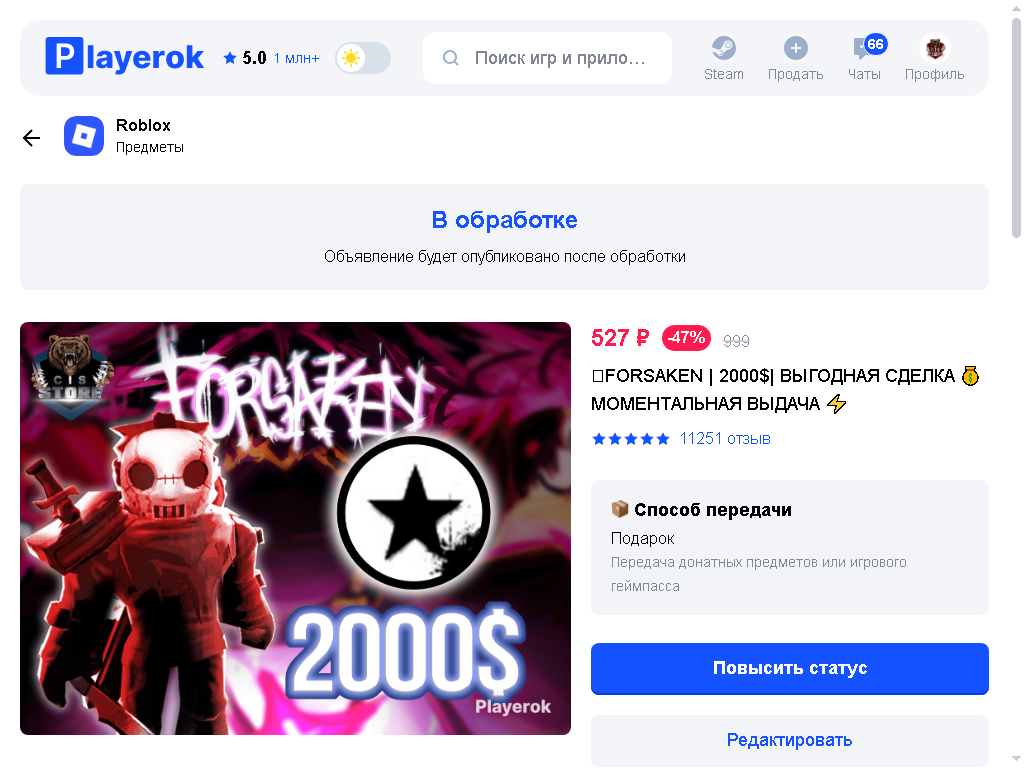Click the Roblox game icon

tap(84, 136)
